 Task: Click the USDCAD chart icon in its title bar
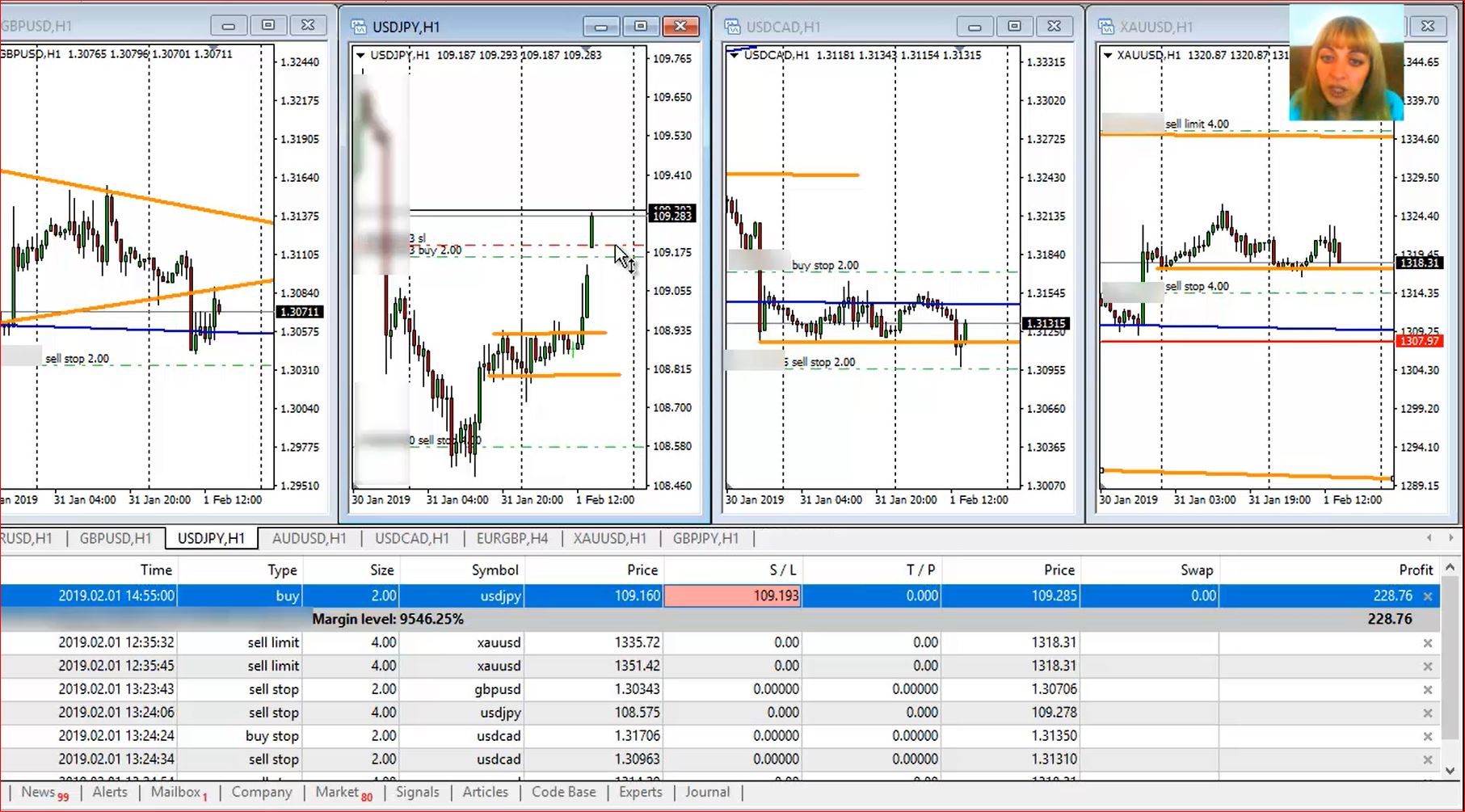(732, 27)
